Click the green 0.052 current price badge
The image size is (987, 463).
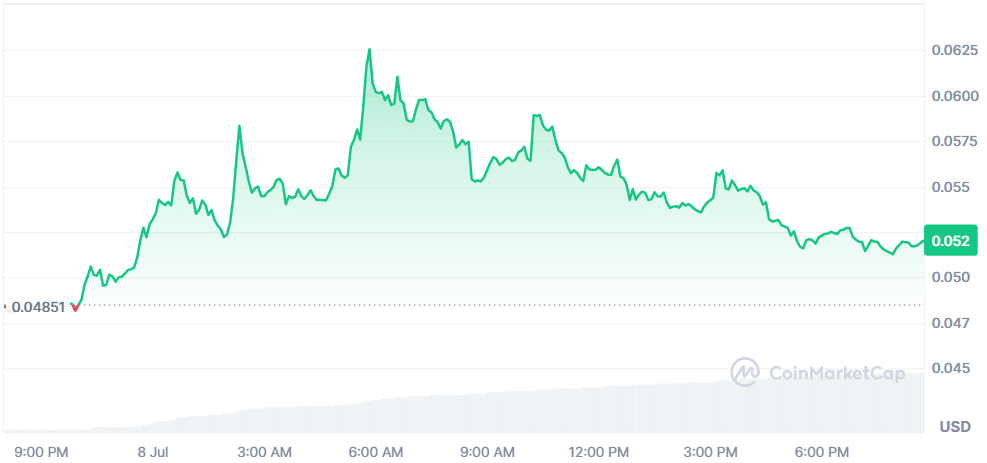[949, 240]
